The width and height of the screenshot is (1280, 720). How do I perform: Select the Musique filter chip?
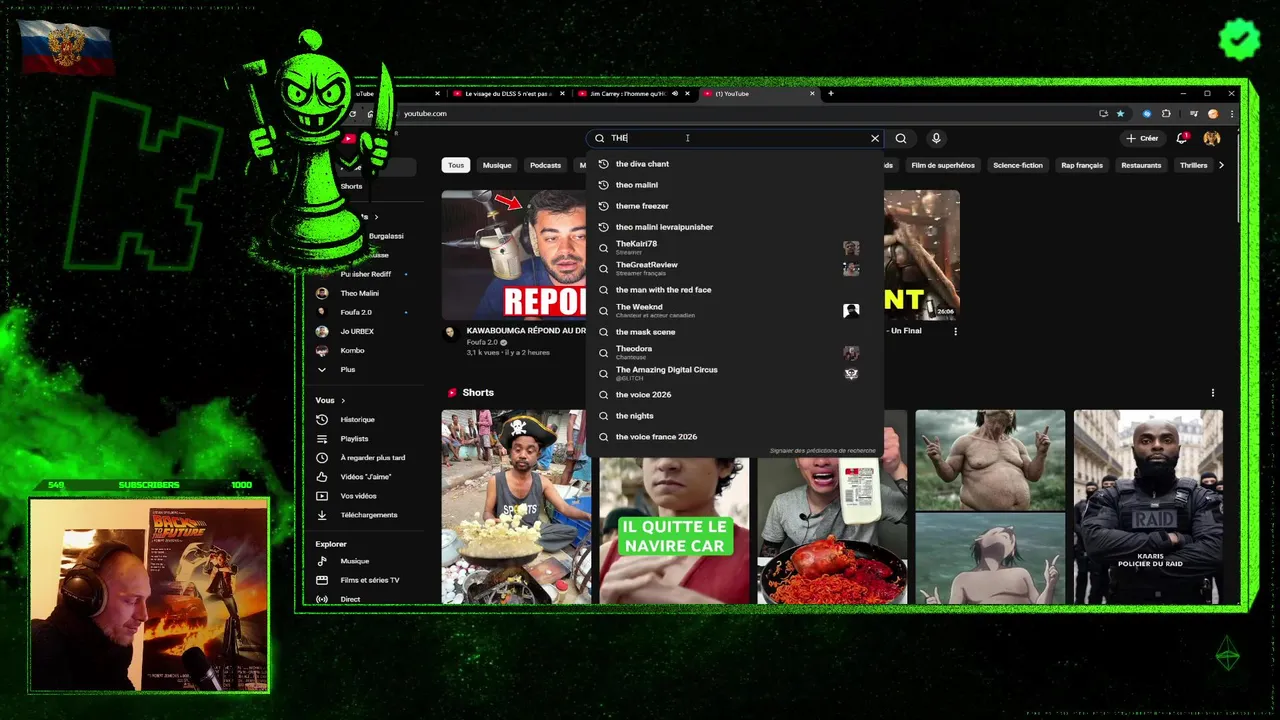tap(497, 165)
